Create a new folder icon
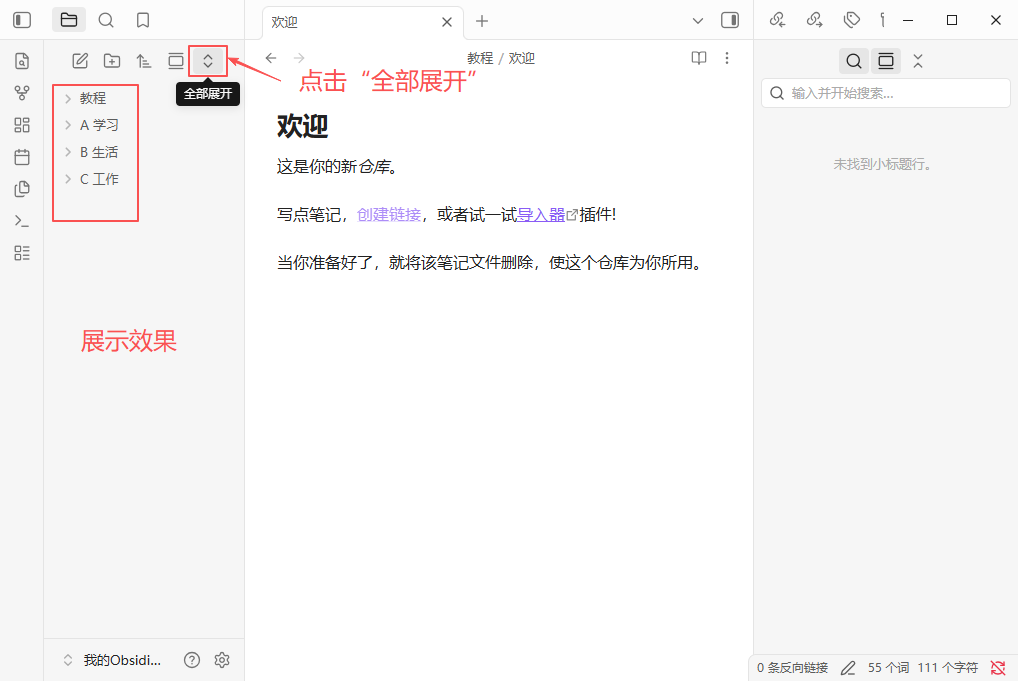This screenshot has height=681, width=1018. [112, 61]
